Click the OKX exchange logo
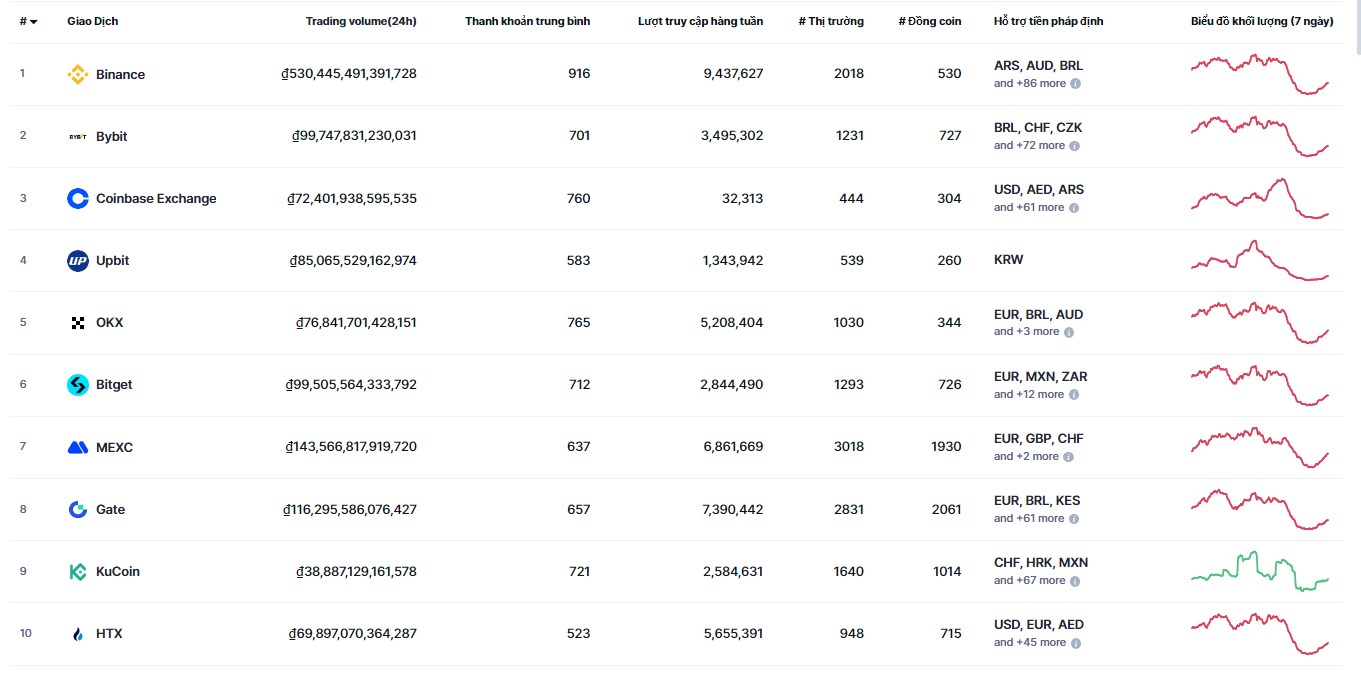The width and height of the screenshot is (1361, 673). (78, 322)
